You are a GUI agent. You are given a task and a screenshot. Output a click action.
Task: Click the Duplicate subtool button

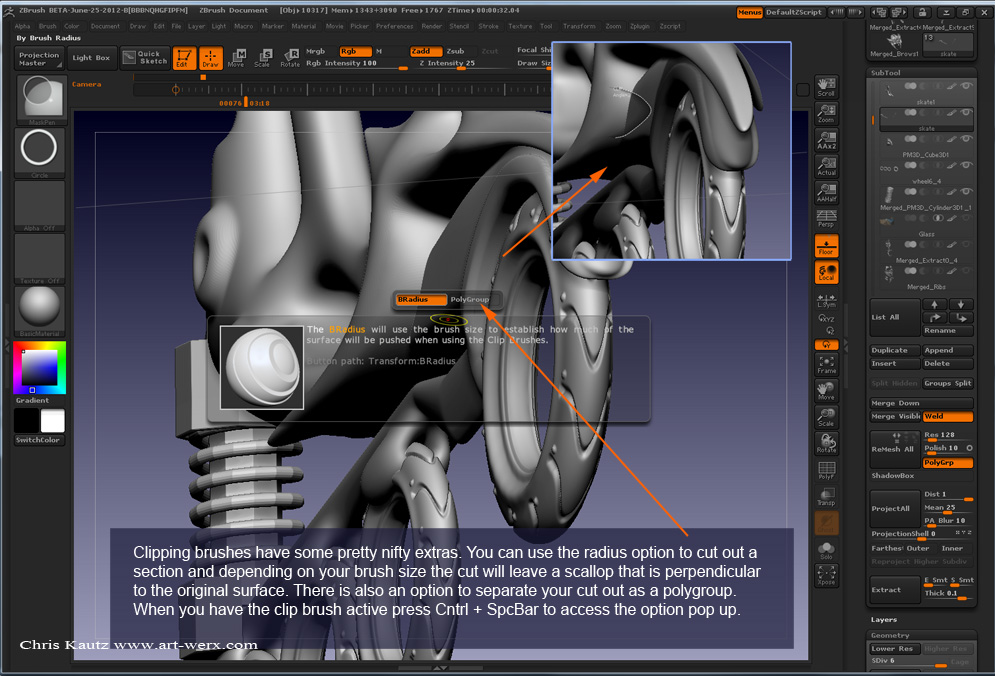pyautogui.click(x=895, y=350)
